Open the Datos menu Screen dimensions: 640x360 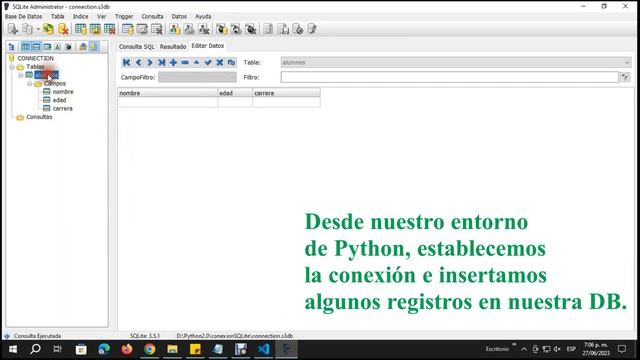point(179,16)
